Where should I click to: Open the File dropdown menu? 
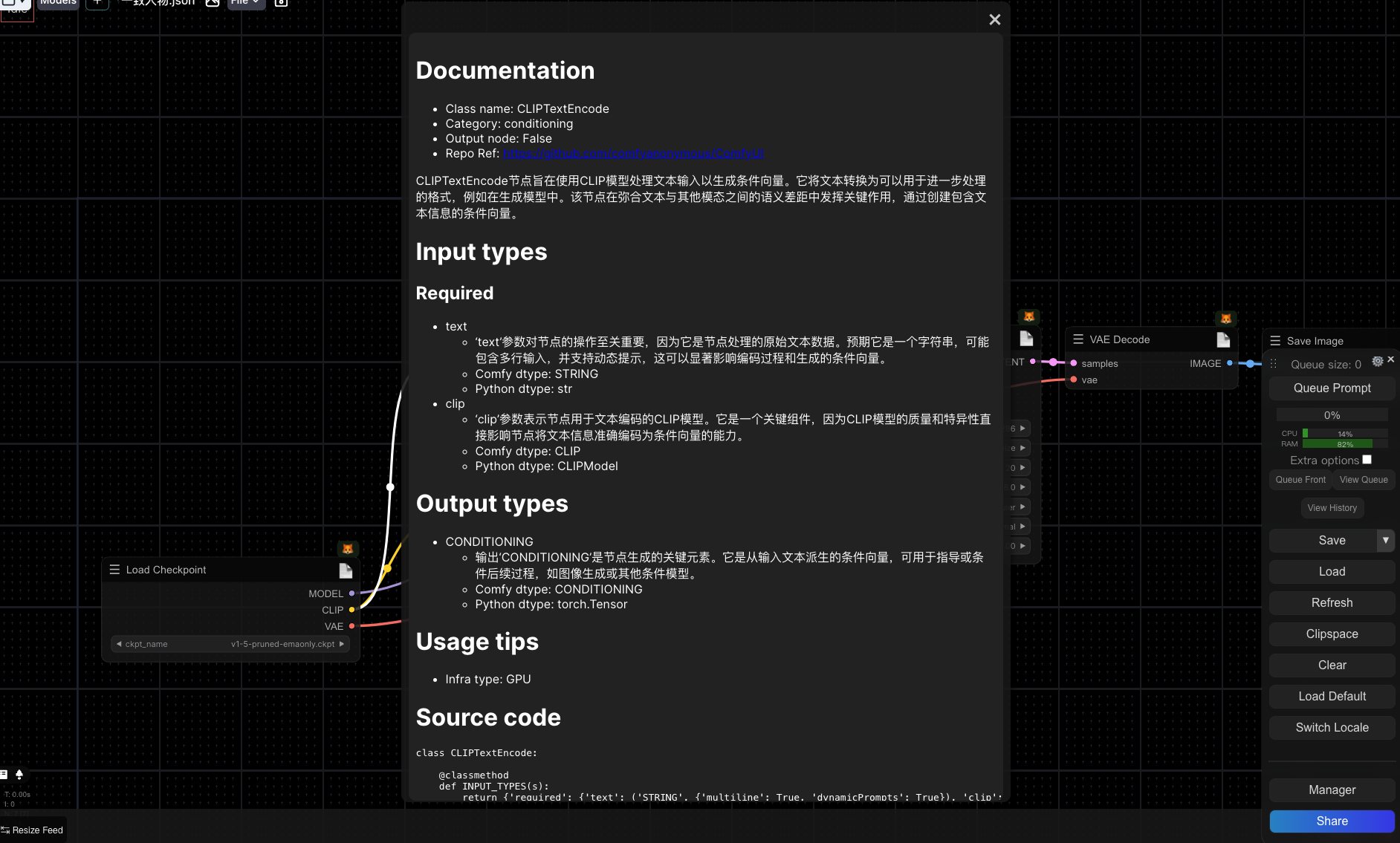(x=246, y=3)
